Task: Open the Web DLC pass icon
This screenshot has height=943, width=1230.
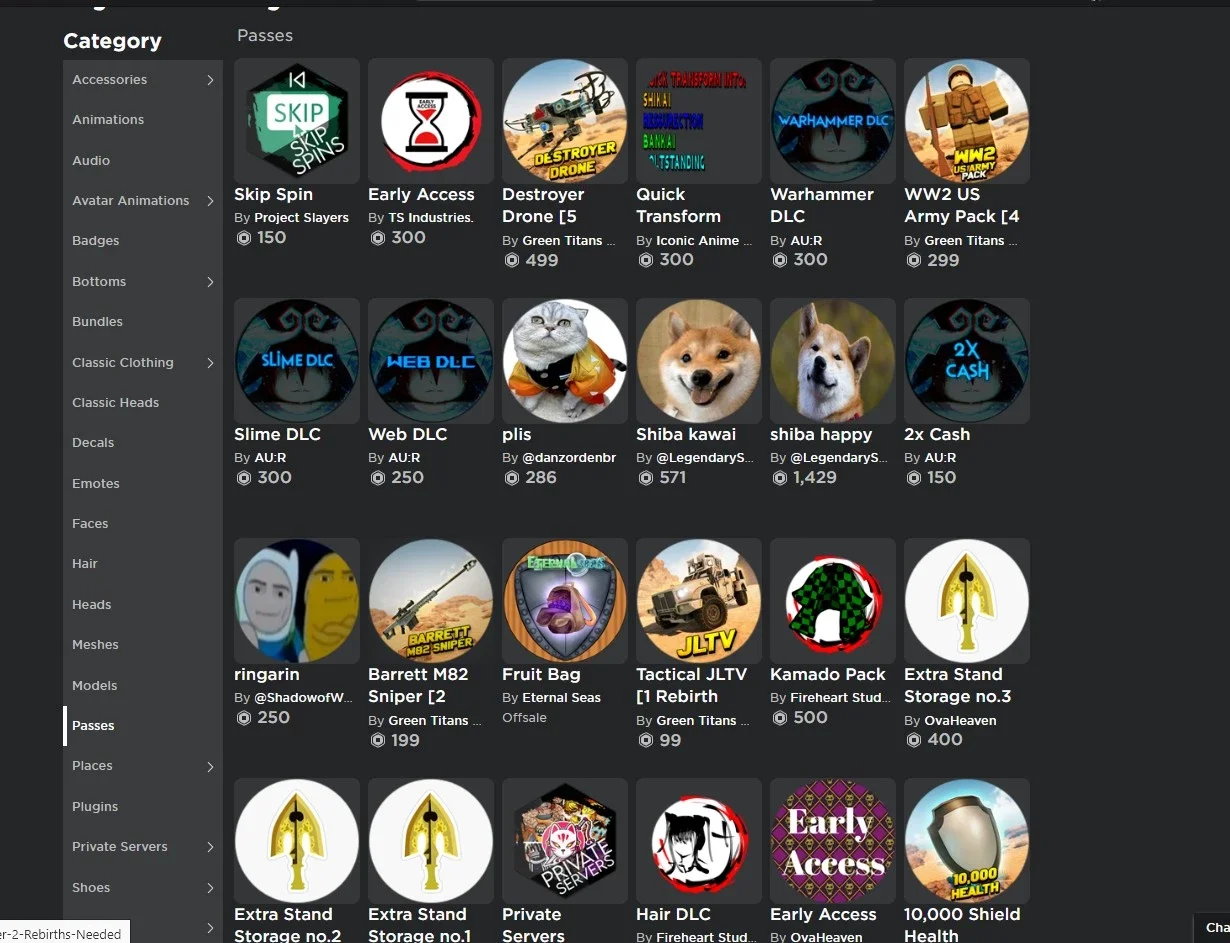Action: pos(431,361)
